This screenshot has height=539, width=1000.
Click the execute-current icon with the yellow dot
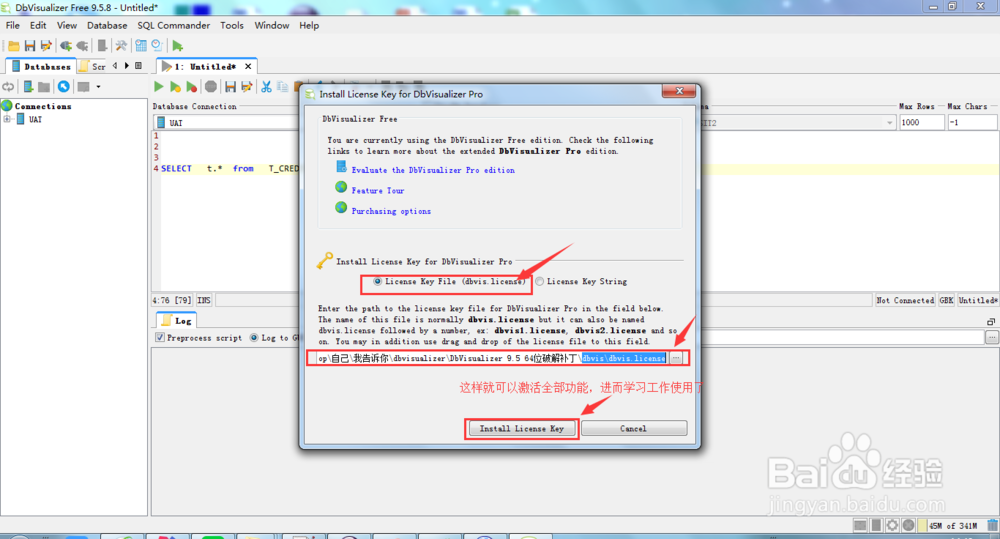tap(175, 87)
